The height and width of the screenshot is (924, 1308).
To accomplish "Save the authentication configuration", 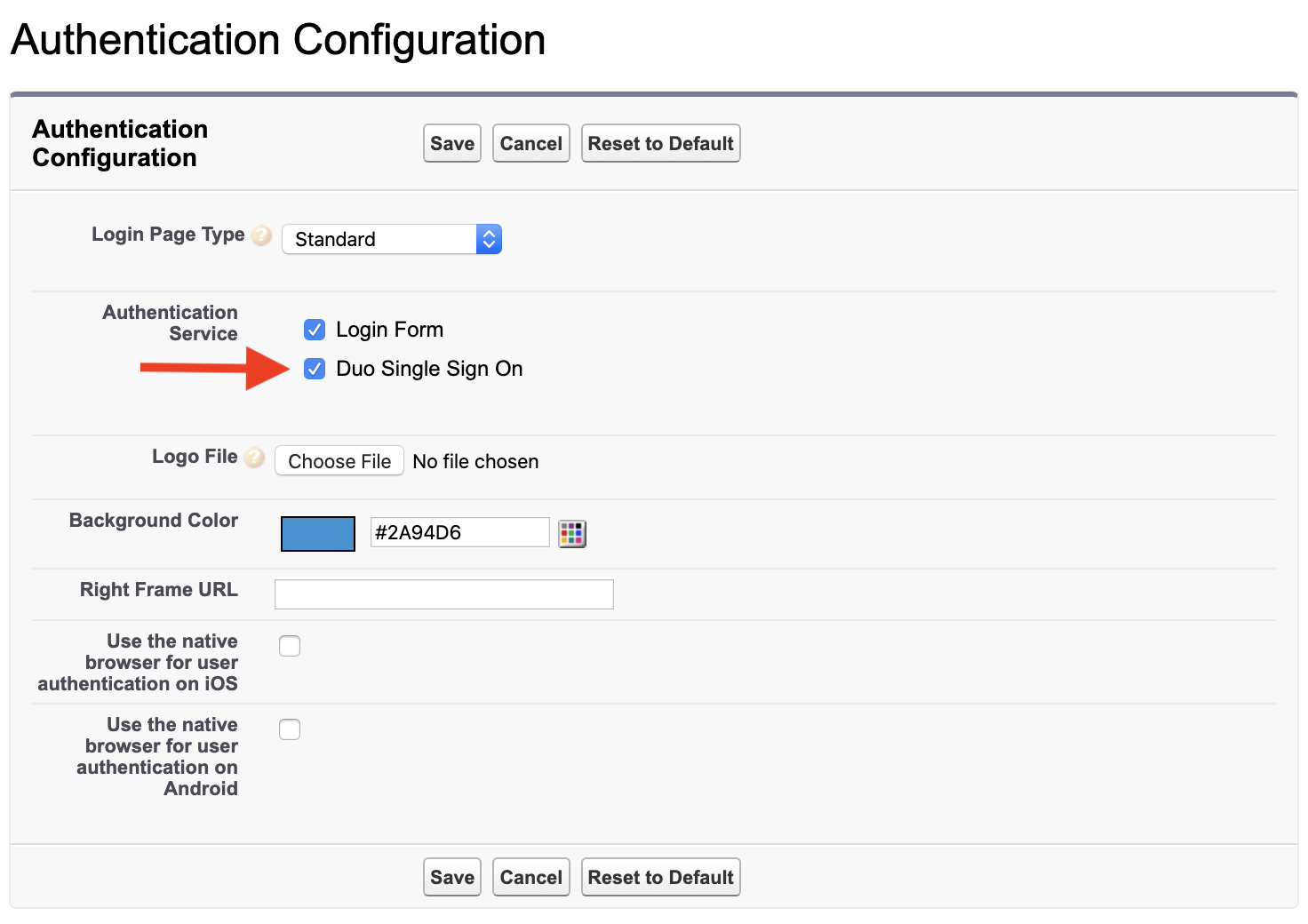I will [451, 143].
